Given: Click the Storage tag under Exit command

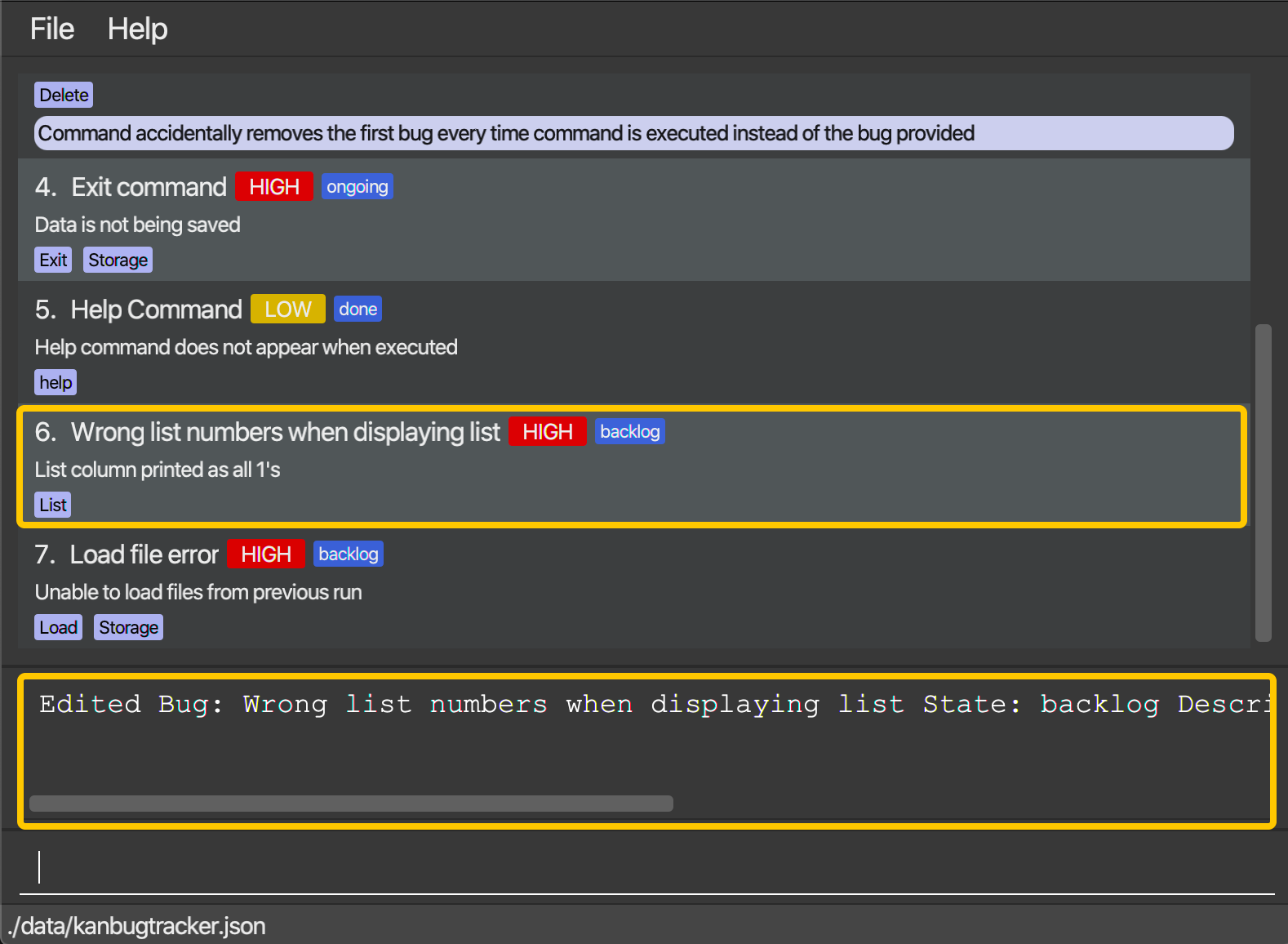Looking at the screenshot, I should click(118, 260).
